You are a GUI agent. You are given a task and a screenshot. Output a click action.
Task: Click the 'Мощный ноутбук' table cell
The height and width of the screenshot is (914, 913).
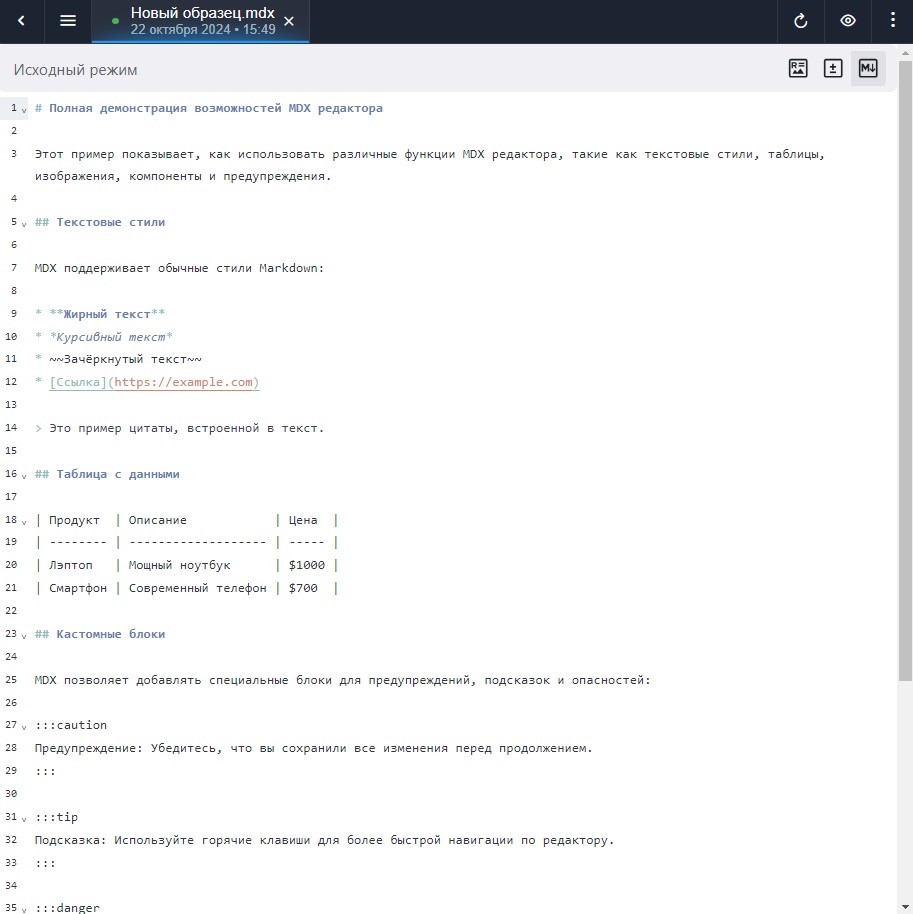tap(180, 565)
